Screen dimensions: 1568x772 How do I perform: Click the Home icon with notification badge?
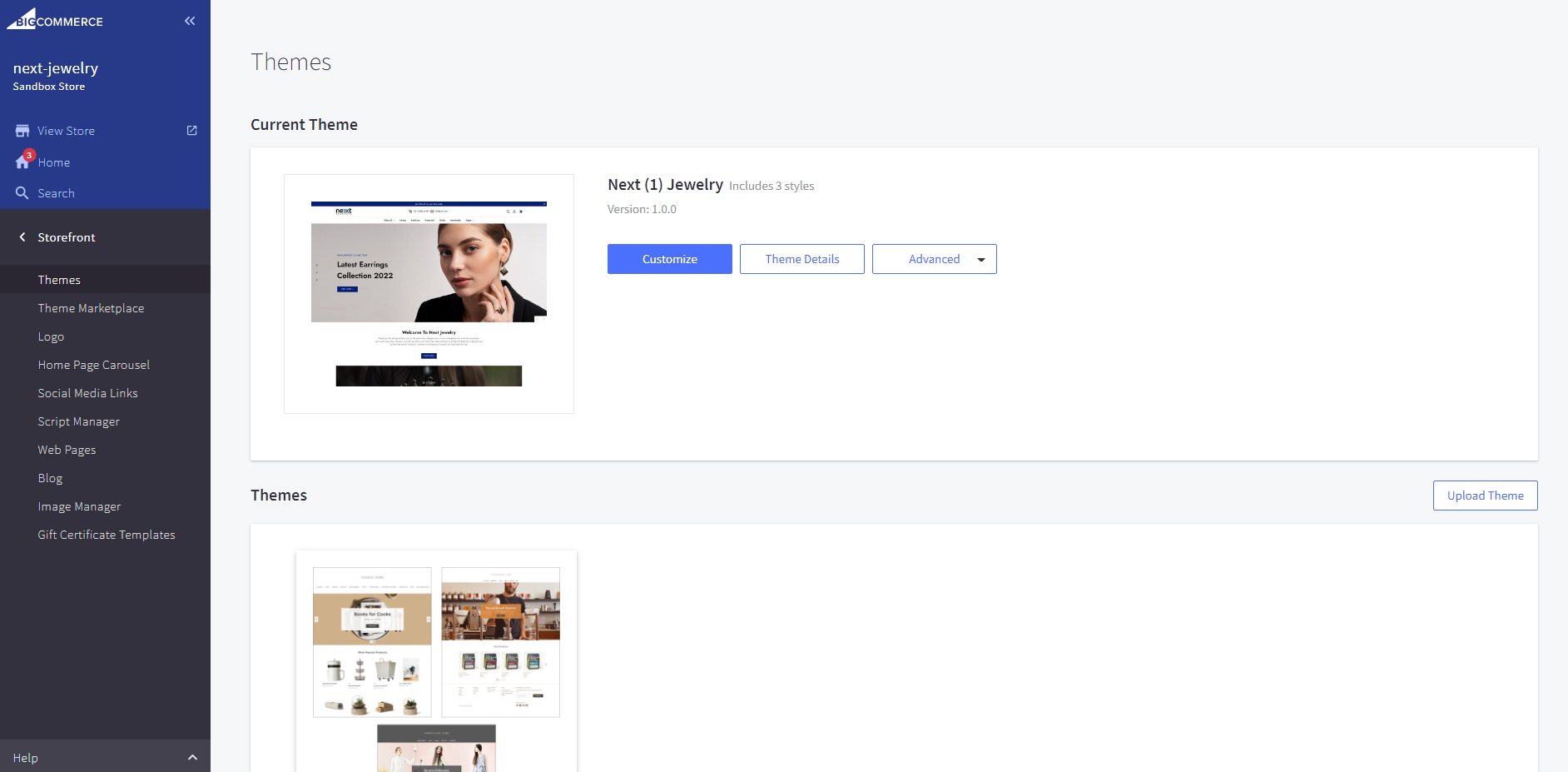tap(22, 162)
